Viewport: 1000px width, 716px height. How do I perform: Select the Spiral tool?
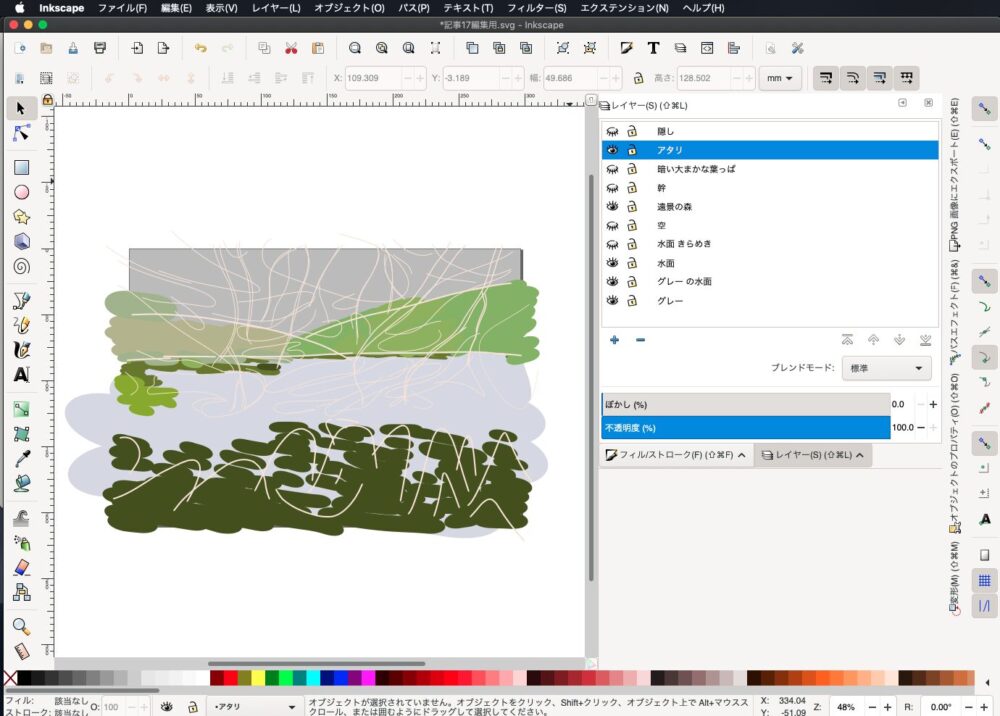(x=21, y=266)
